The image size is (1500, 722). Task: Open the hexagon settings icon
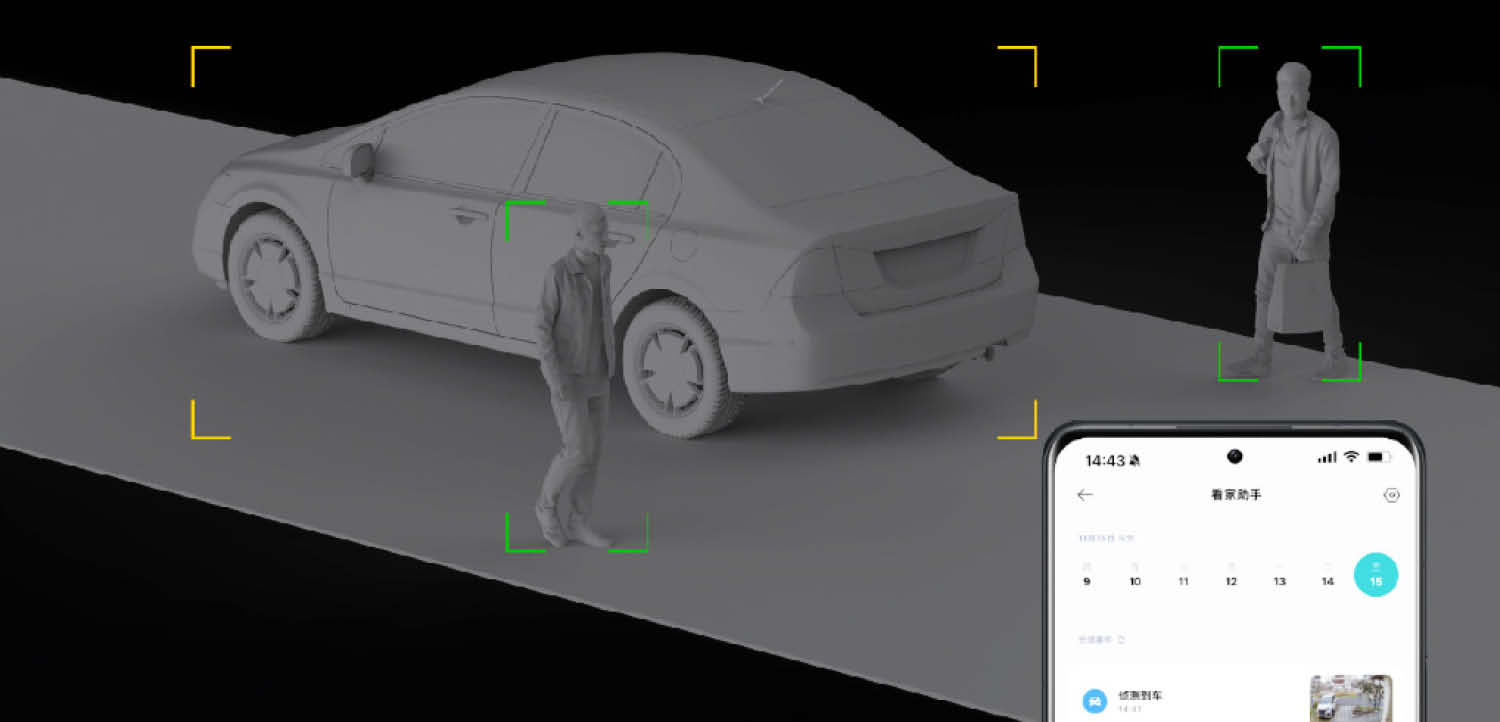click(x=1391, y=495)
